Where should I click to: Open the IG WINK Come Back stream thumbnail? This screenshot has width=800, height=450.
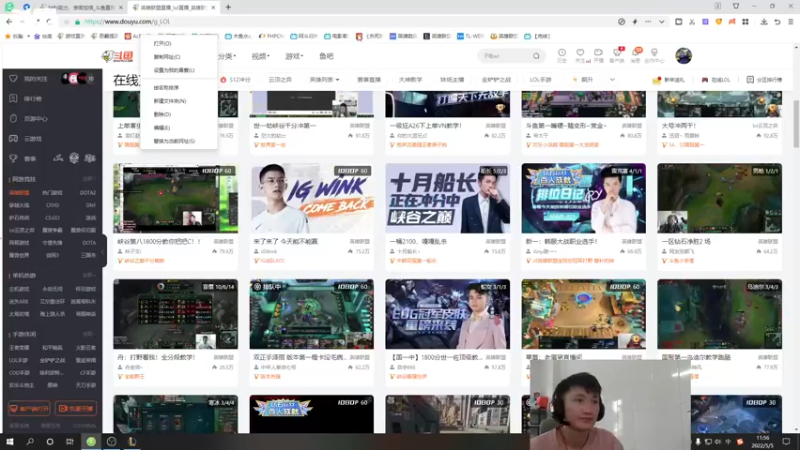311,198
